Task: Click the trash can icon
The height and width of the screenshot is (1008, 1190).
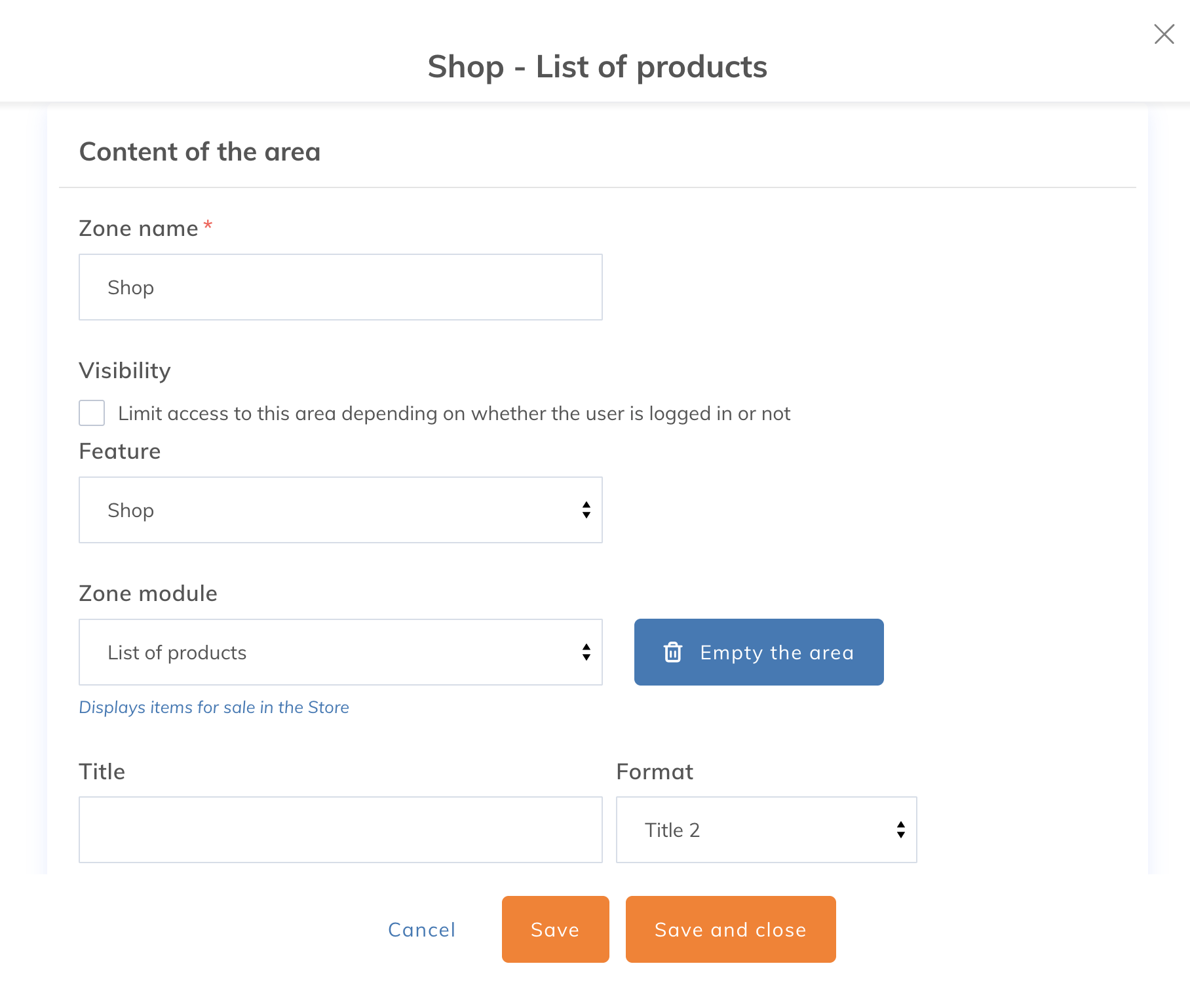Action: point(673,652)
